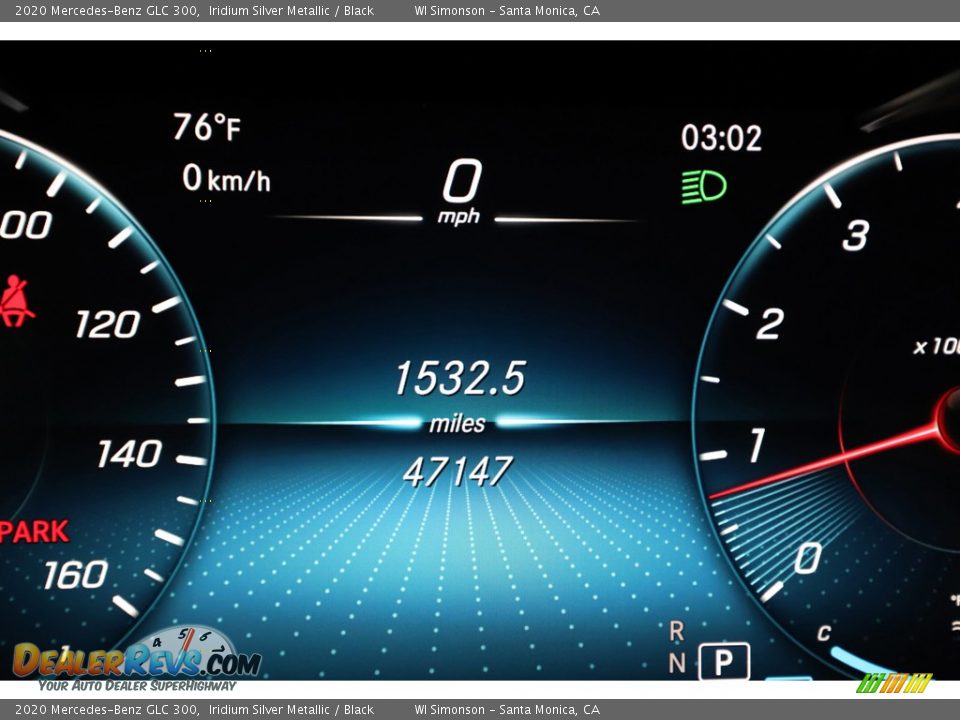Click the 03:02 clock display
Screen dimensions: 960x720
[x=721, y=138]
